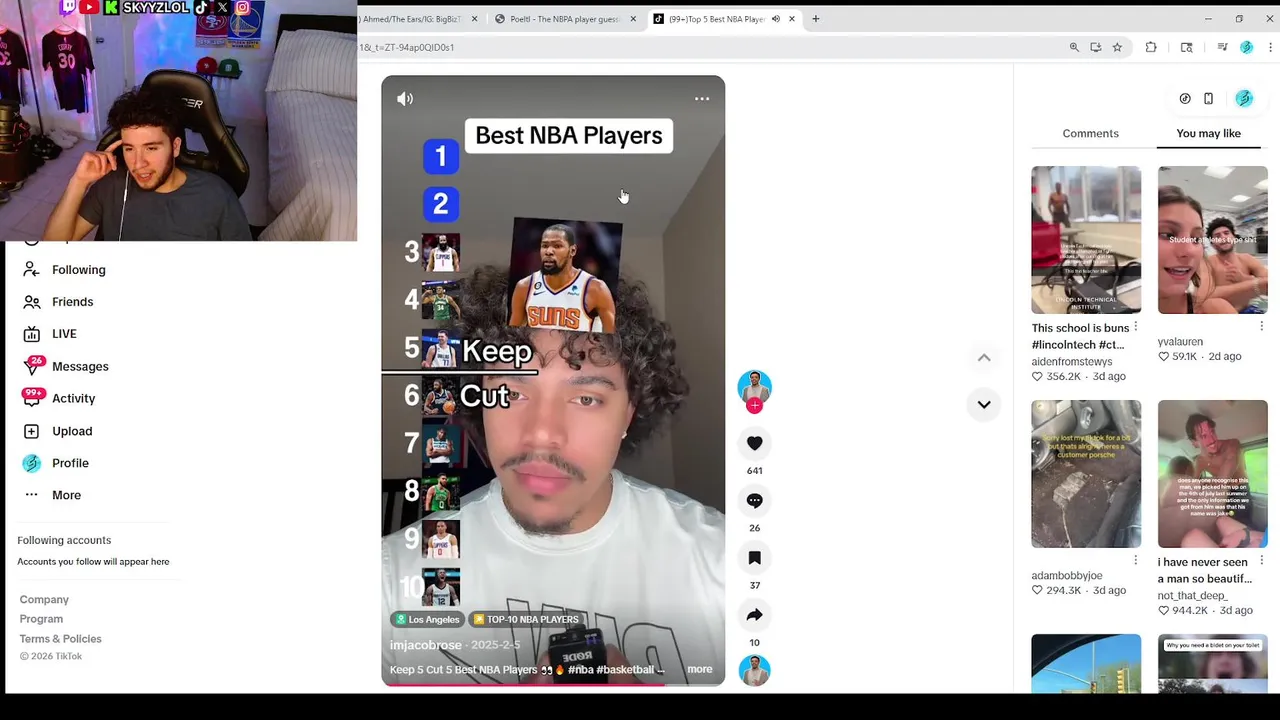Go to the next video with down arrow
This screenshot has height=720, width=1280.
tap(984, 404)
